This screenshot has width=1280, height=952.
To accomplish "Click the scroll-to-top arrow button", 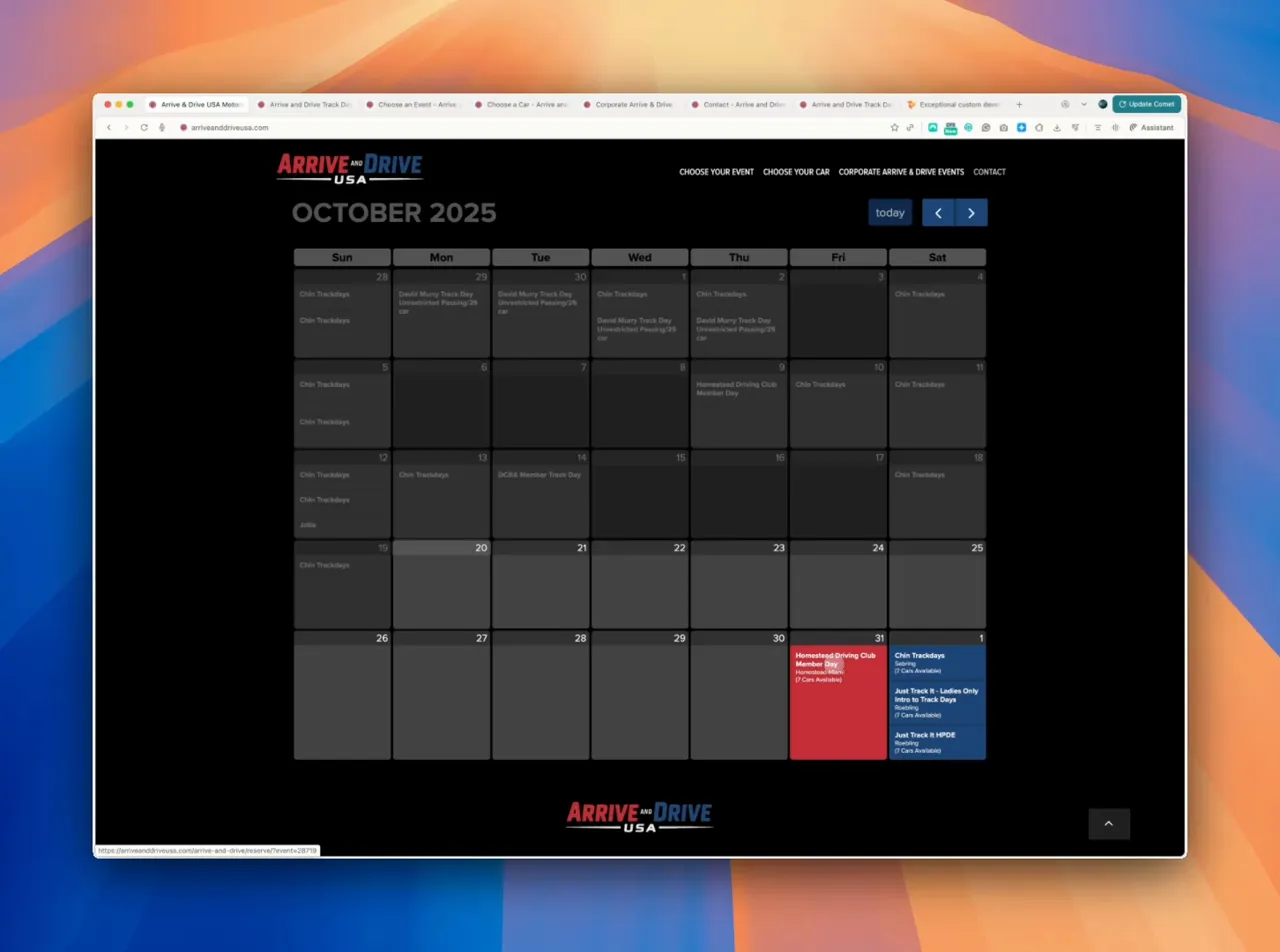I will coord(1109,823).
